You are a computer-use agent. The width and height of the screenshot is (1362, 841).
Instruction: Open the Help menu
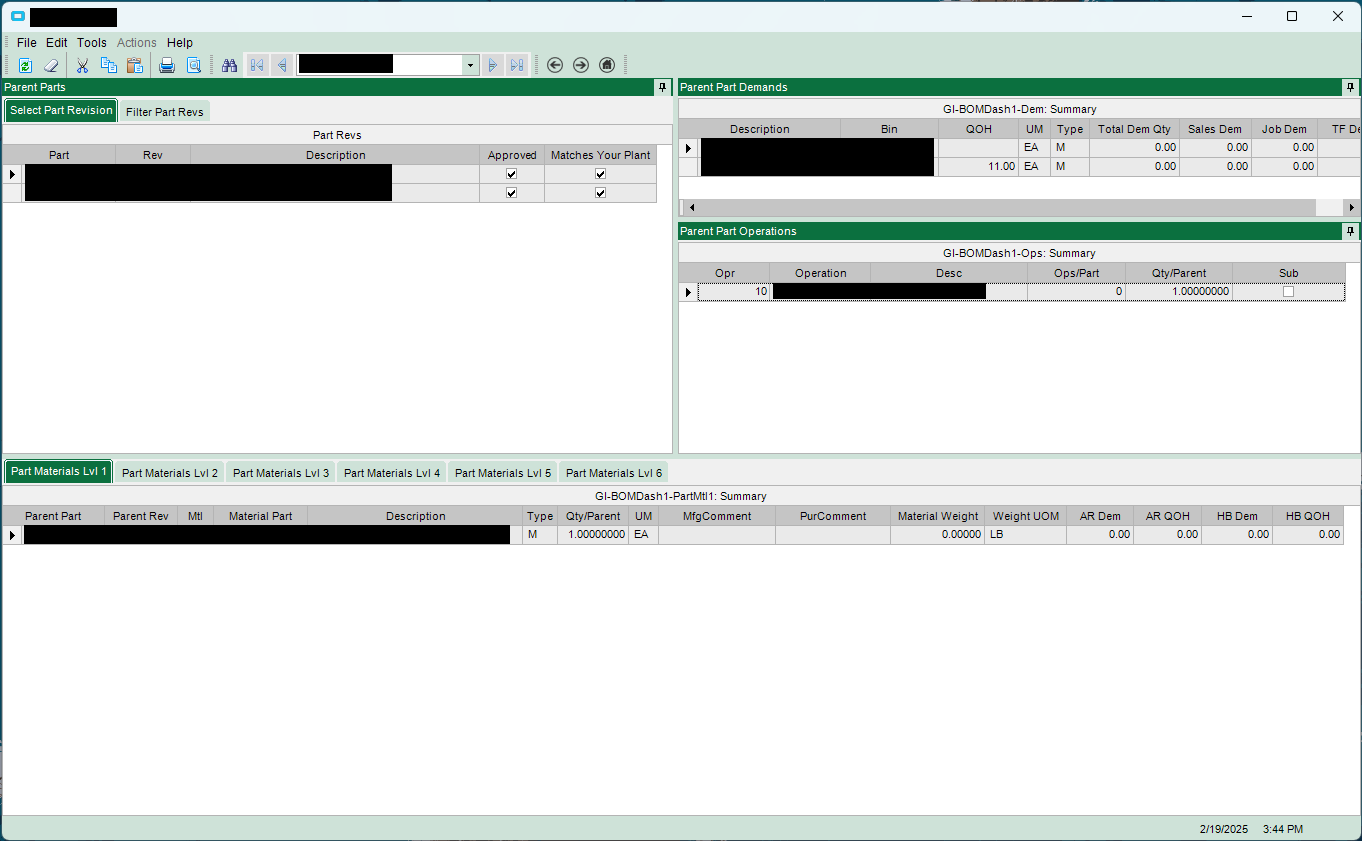point(180,43)
